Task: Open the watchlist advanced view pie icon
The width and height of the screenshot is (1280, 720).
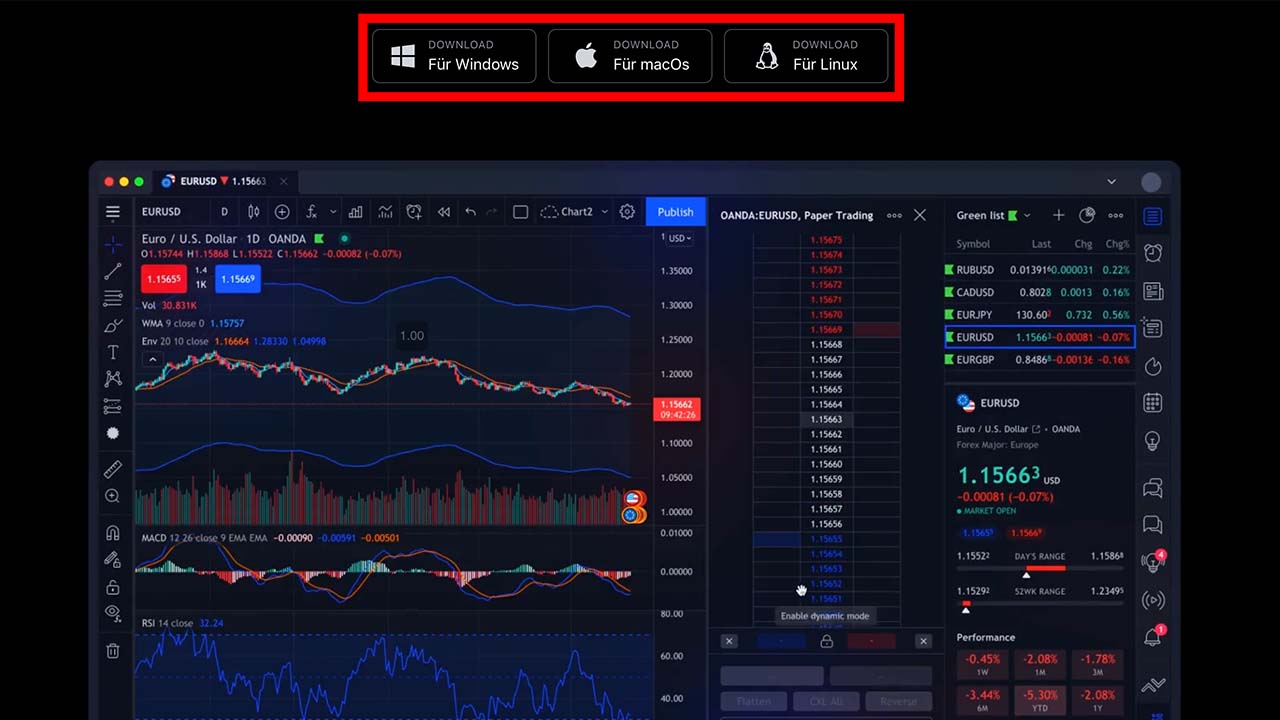Action: coord(1087,215)
